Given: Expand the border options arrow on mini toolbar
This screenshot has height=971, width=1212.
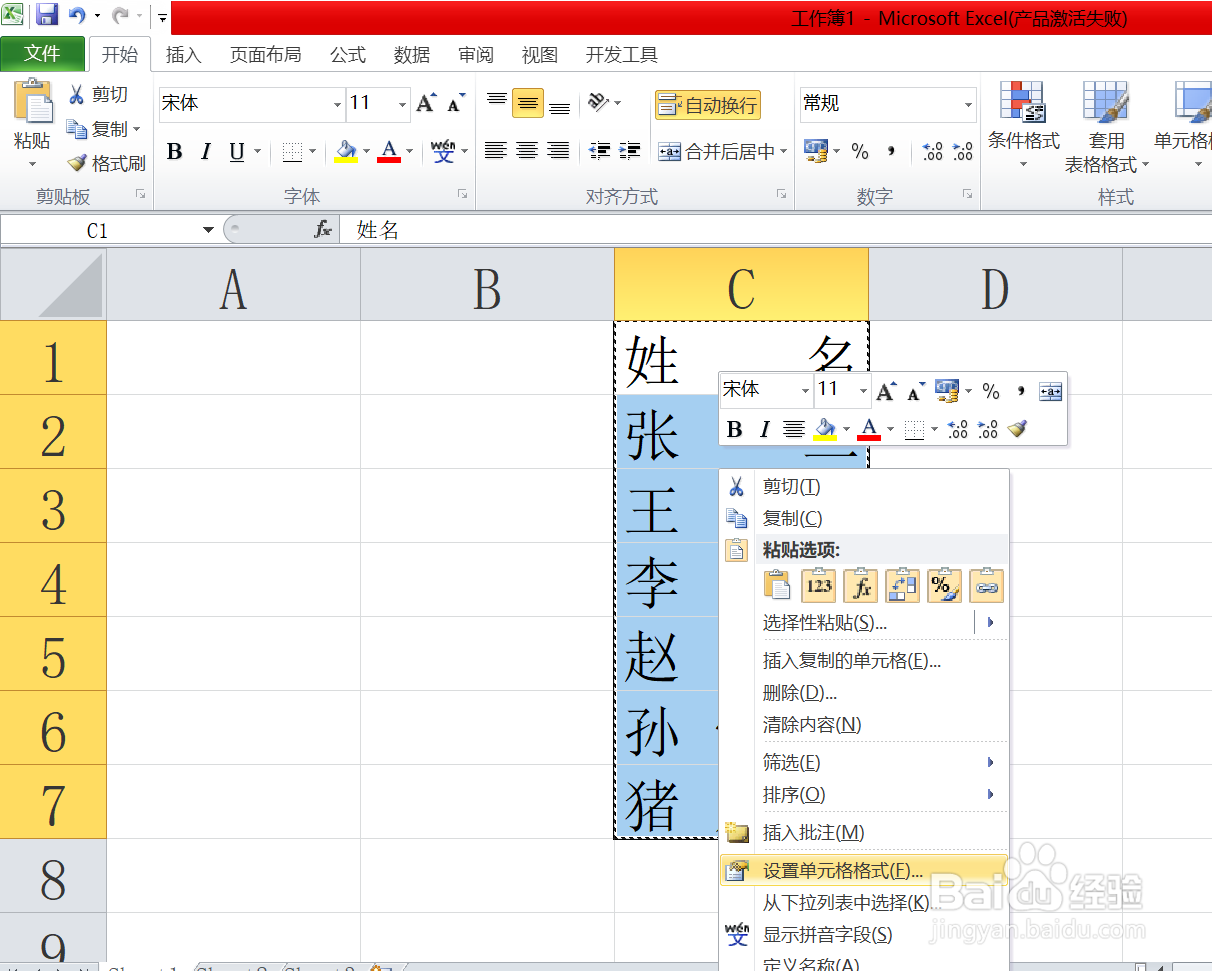Looking at the screenshot, I should 934,428.
